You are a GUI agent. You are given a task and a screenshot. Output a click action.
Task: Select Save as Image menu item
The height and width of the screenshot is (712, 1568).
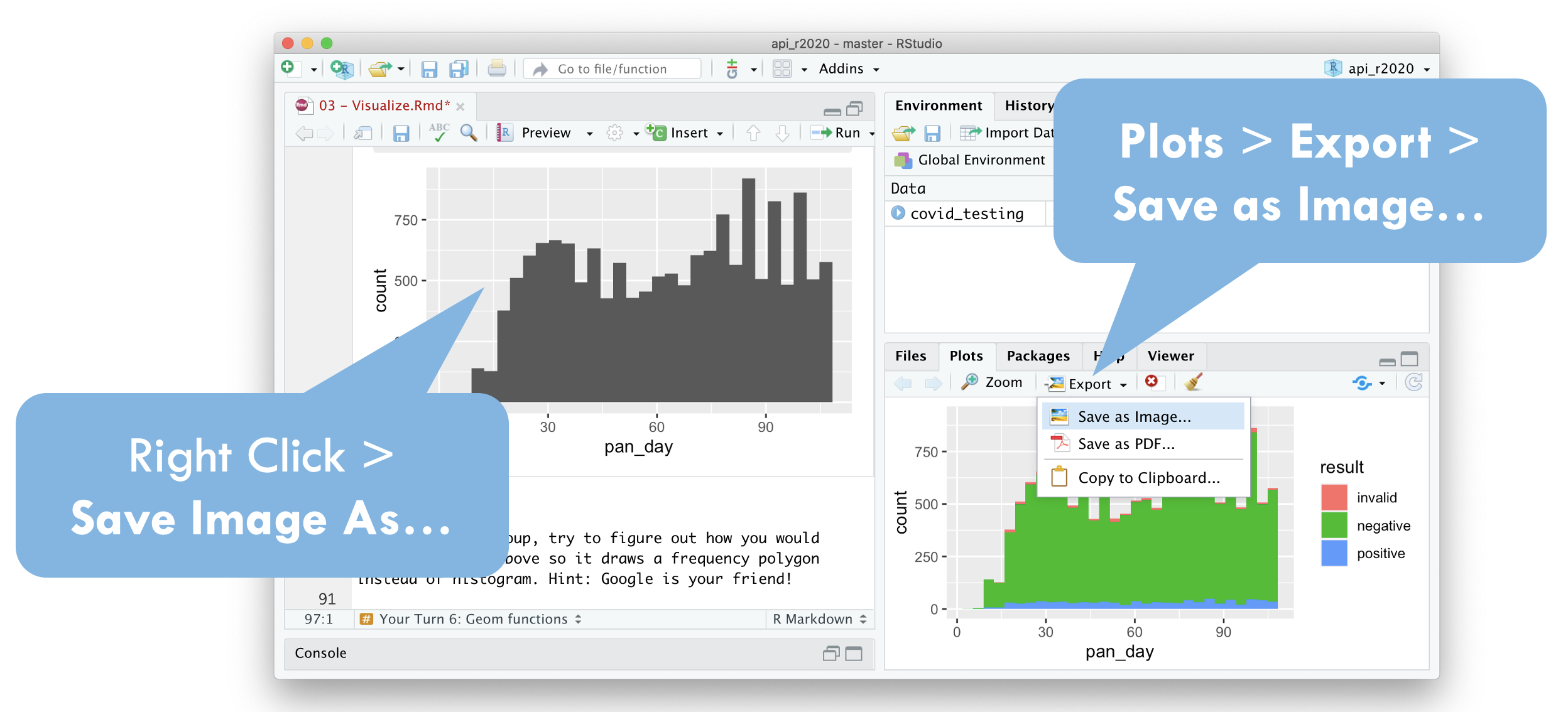[x=1134, y=417]
